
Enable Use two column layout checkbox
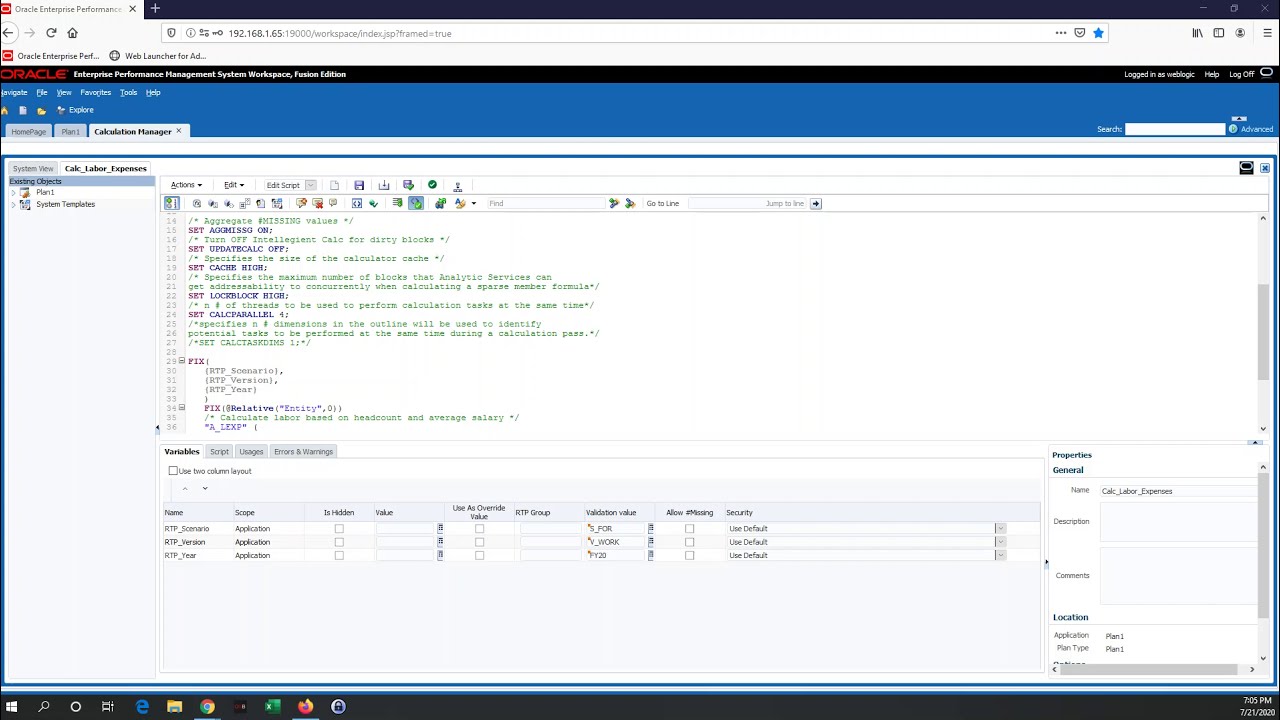(173, 471)
